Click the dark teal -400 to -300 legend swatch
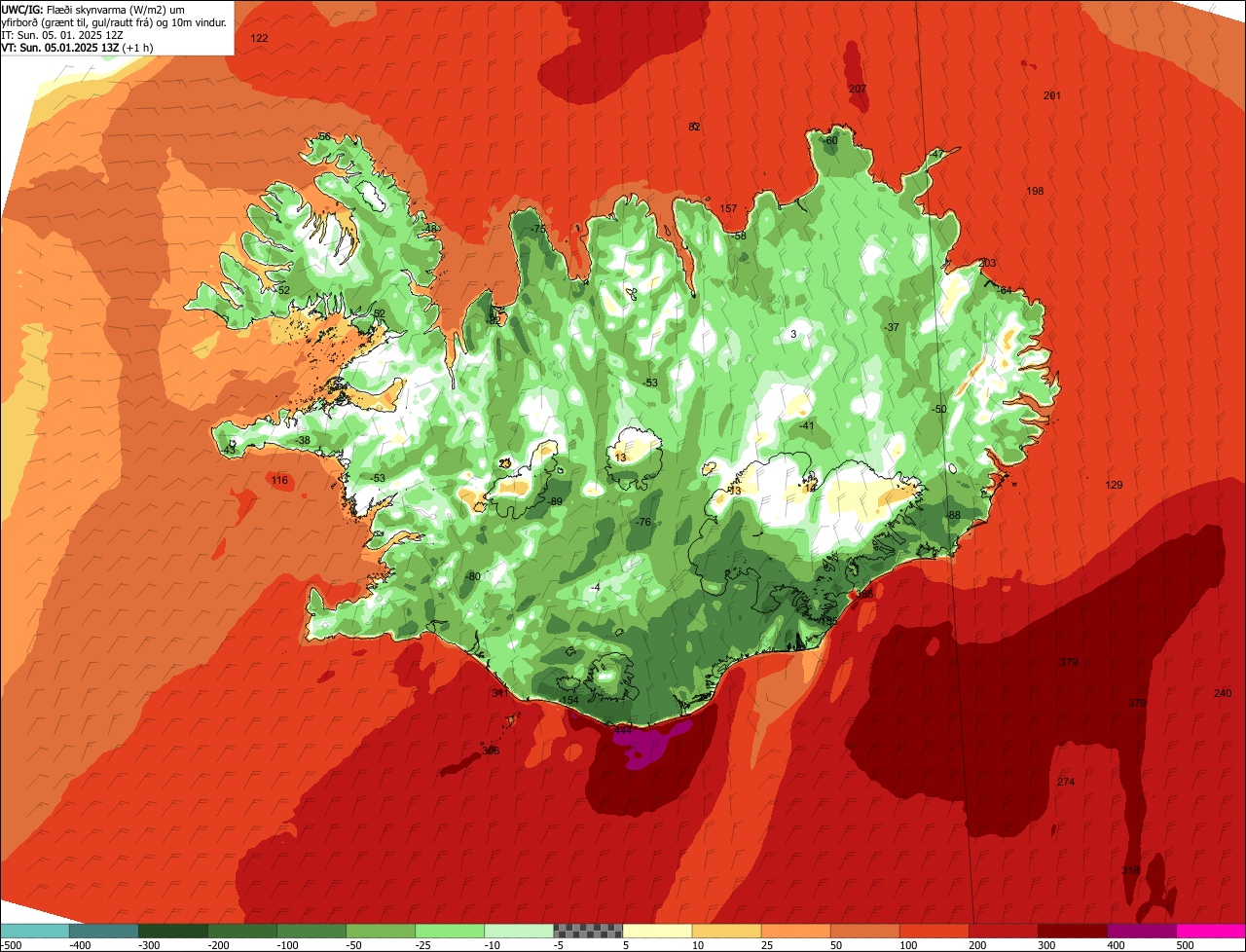 point(103,931)
